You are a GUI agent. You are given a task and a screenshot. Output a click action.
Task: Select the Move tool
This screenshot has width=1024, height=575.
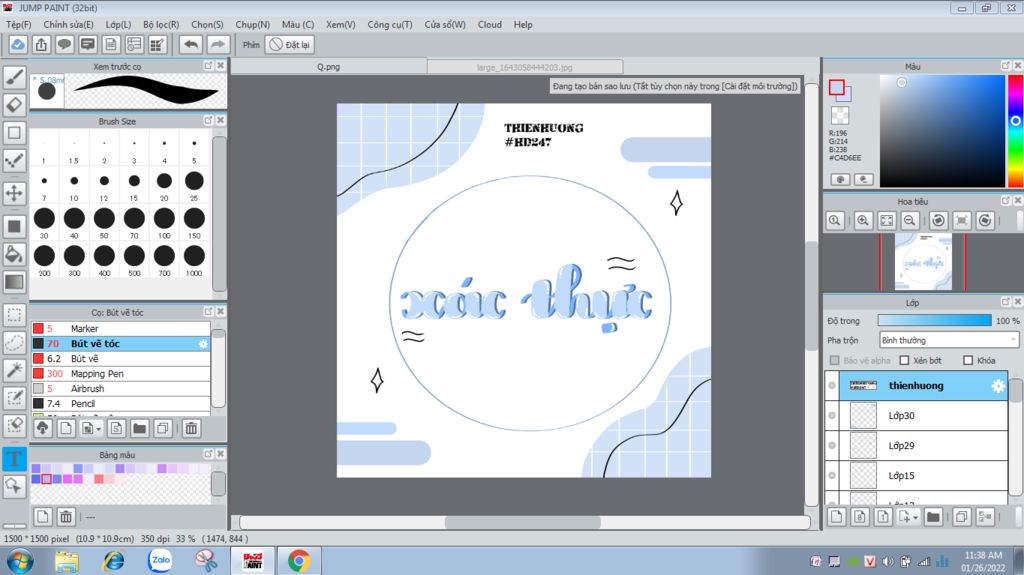(x=14, y=193)
